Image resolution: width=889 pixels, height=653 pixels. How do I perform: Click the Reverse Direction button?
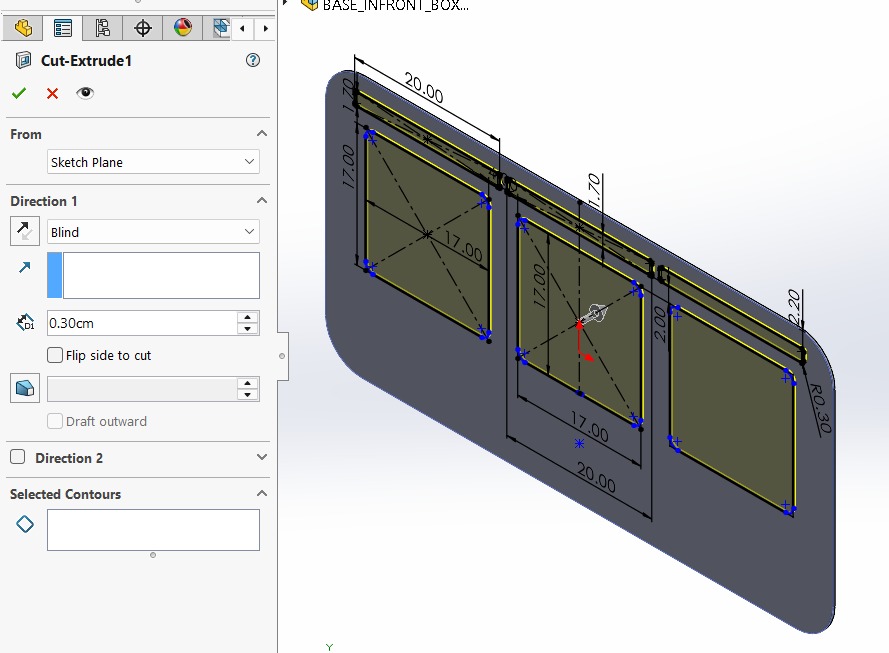(x=25, y=231)
